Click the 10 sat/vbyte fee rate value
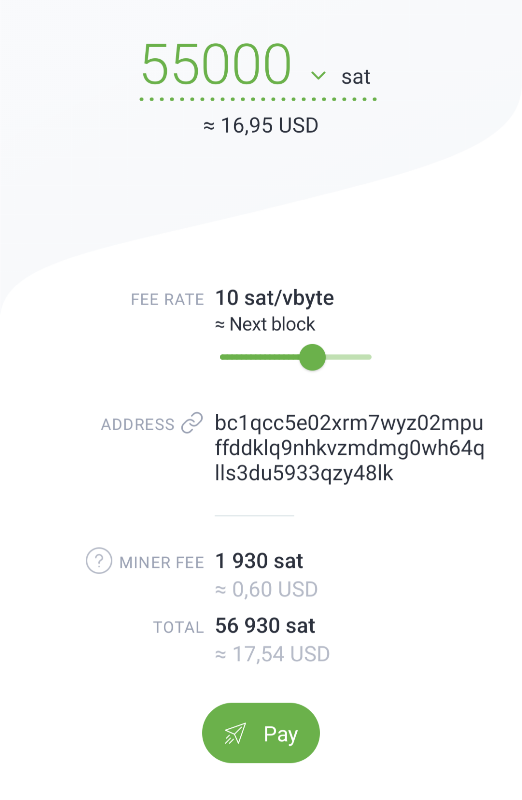 click(x=275, y=297)
